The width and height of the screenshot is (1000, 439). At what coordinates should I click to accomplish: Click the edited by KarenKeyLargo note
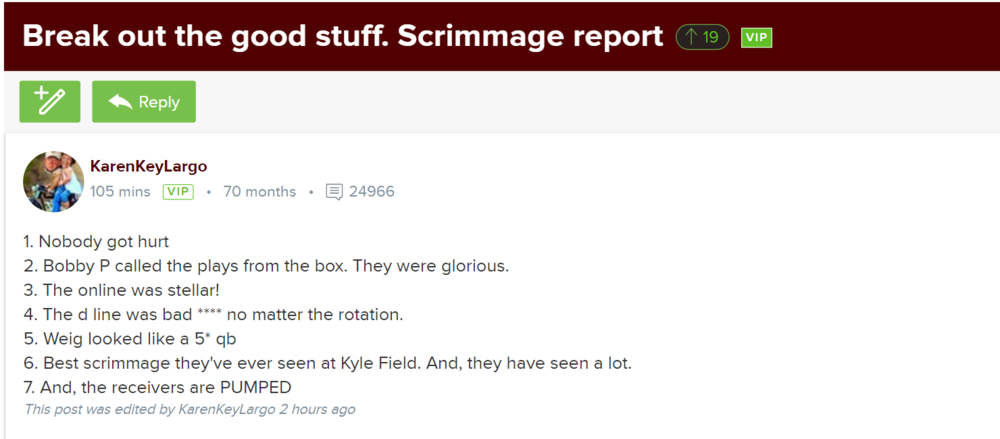[x=190, y=409]
